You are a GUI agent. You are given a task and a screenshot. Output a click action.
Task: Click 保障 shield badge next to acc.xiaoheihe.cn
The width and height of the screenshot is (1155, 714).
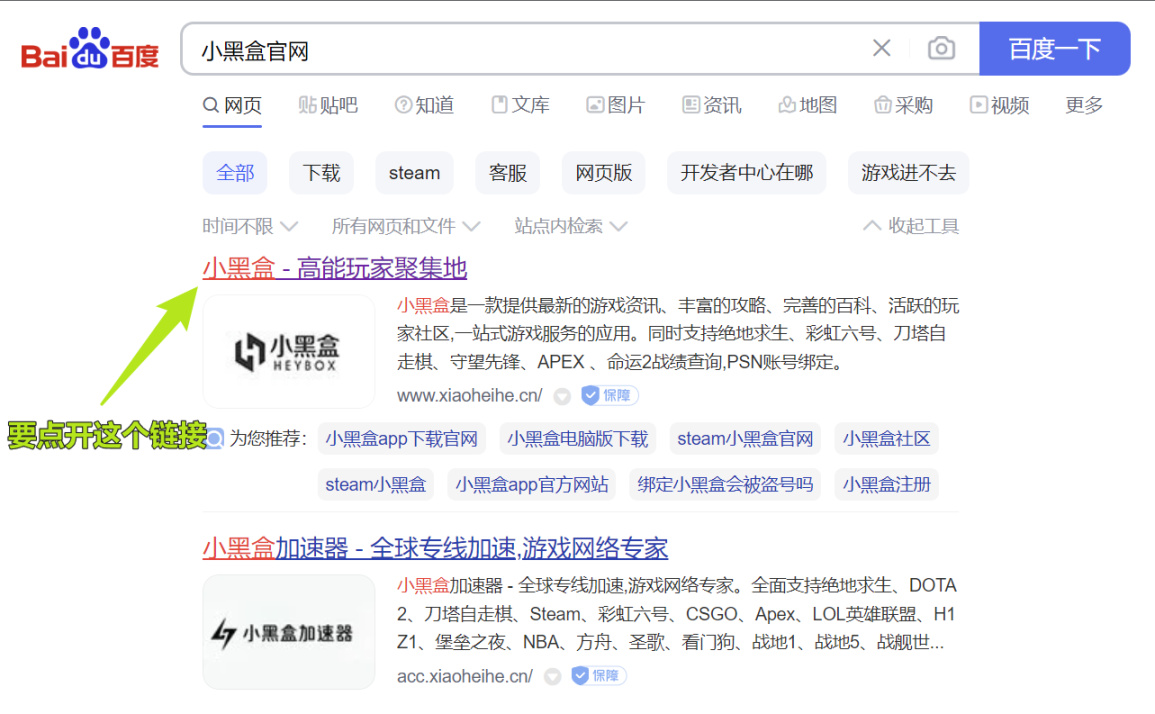click(x=599, y=676)
